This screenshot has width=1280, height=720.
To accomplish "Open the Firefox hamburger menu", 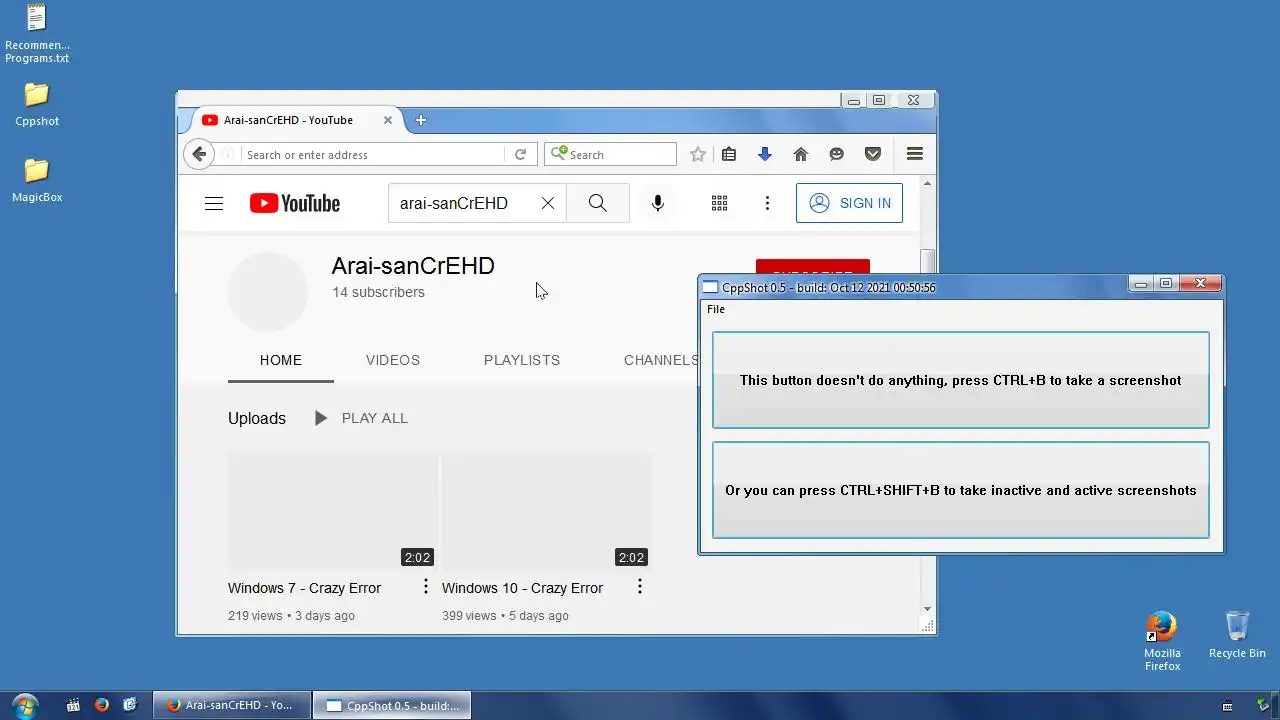I will [914, 154].
